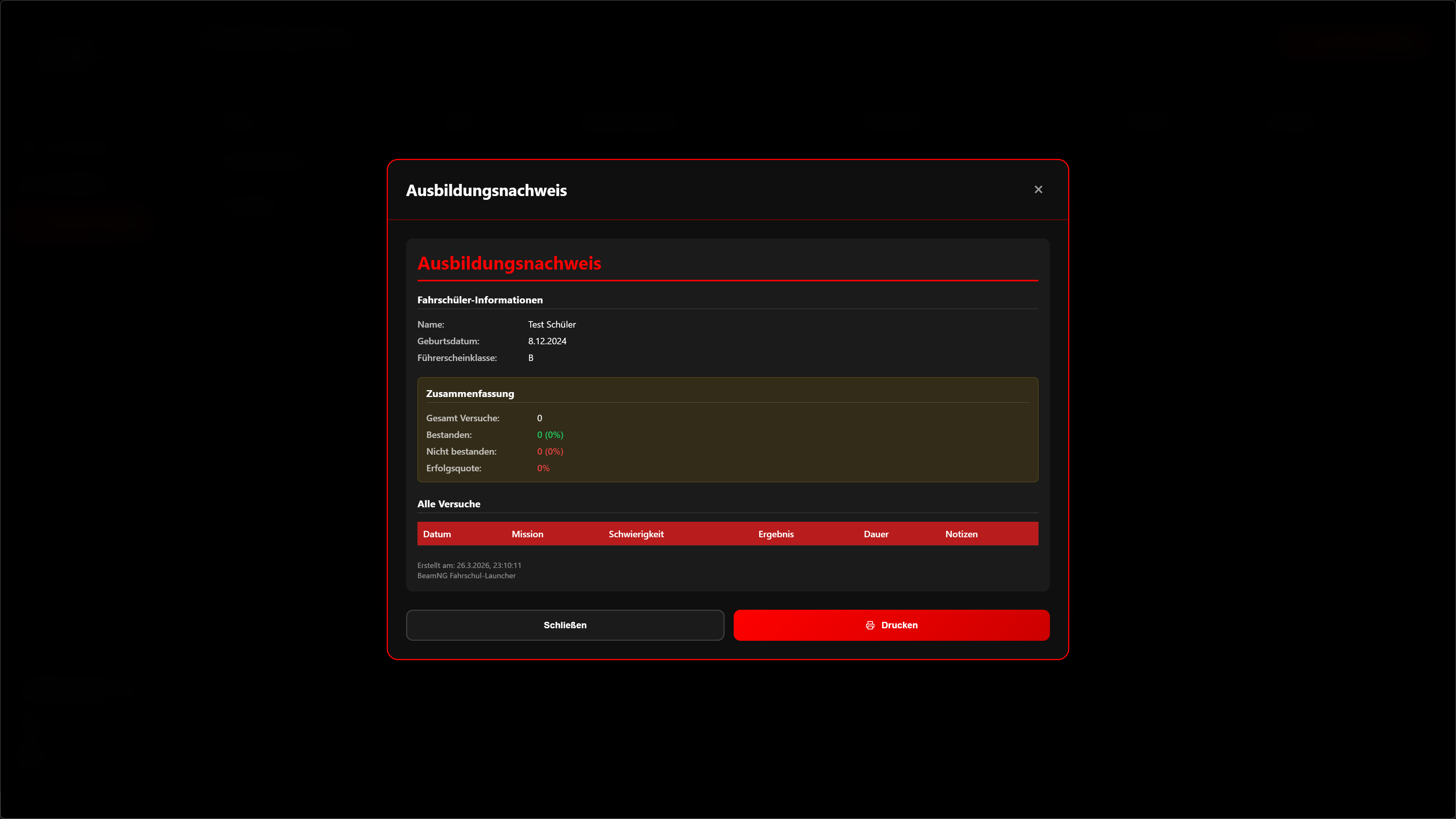Click the Alle Versuche section heading
1456x819 pixels.
click(x=448, y=504)
